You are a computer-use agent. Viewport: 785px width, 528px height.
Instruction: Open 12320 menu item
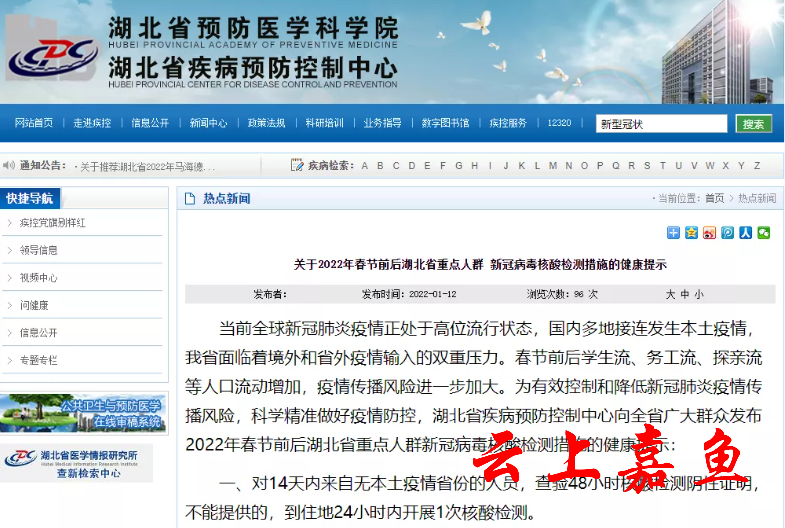(x=559, y=123)
